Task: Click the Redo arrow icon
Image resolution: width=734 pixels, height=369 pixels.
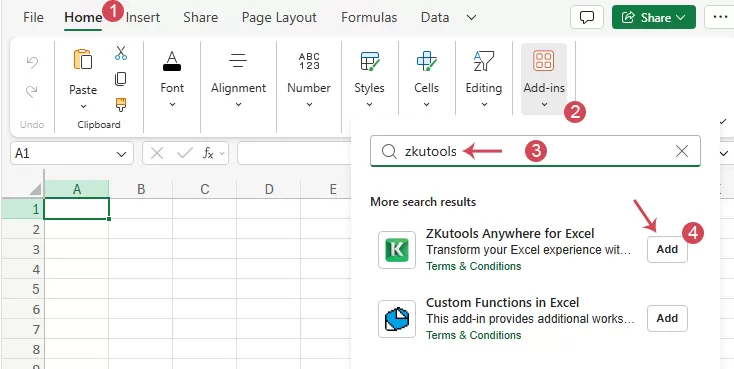Action: coord(32,91)
